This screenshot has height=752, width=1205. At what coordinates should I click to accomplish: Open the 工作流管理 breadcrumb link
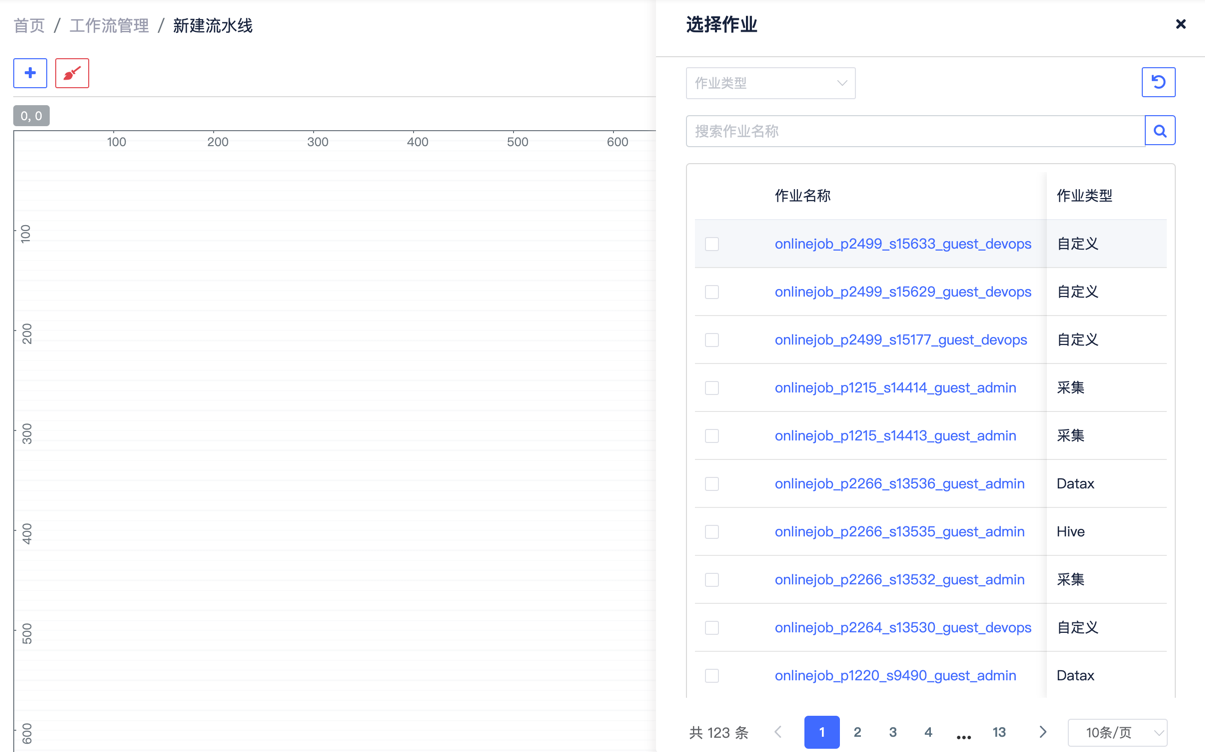109,26
